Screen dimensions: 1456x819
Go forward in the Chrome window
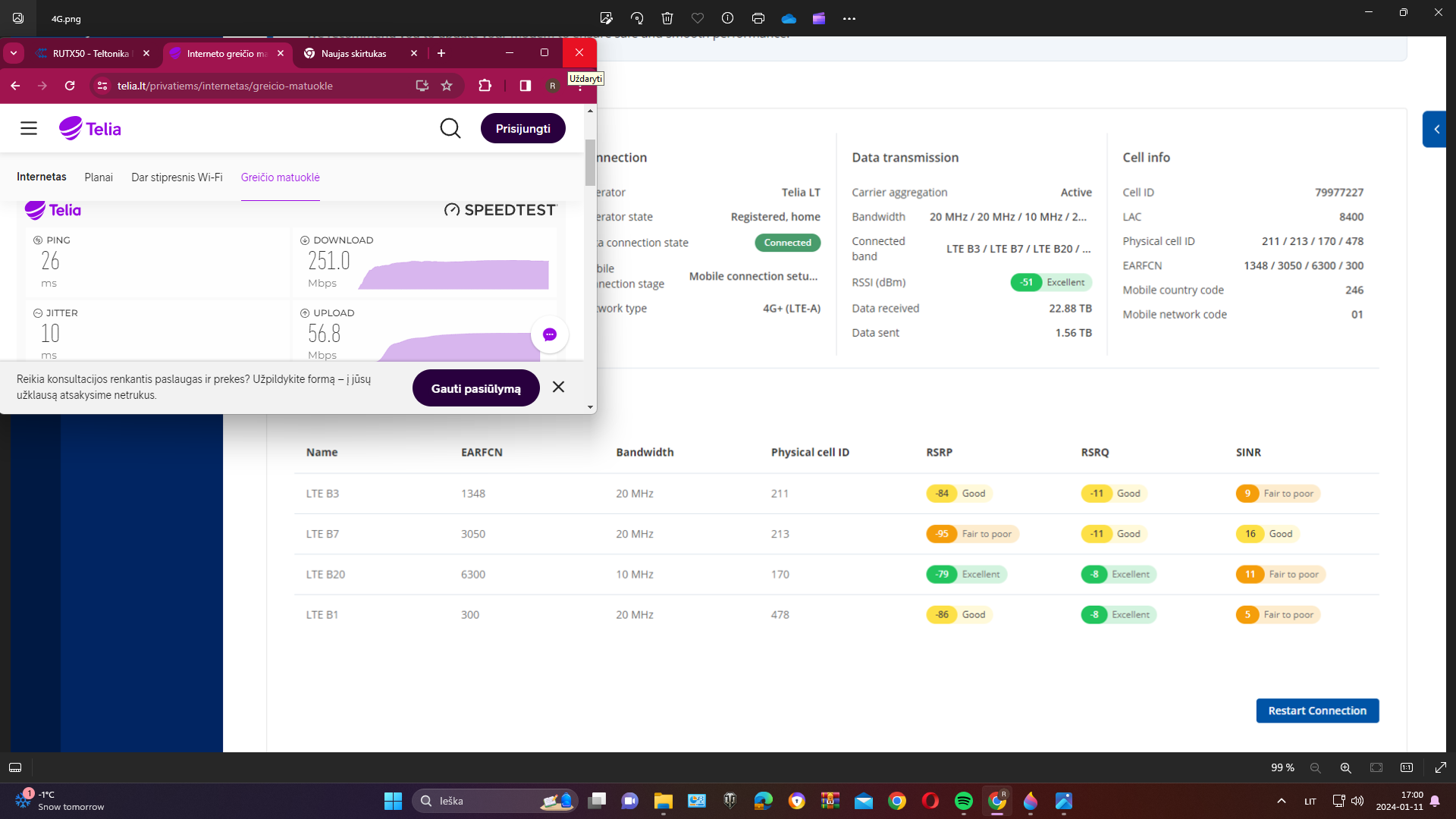point(42,86)
